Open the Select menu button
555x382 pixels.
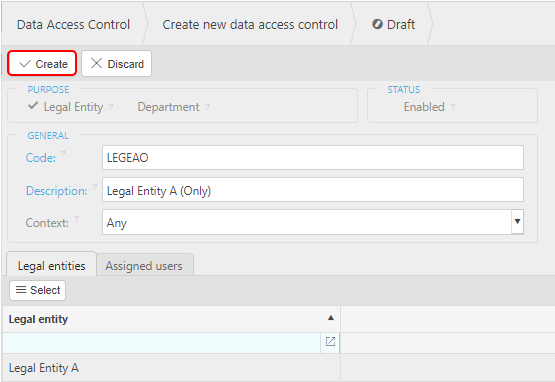point(38,290)
